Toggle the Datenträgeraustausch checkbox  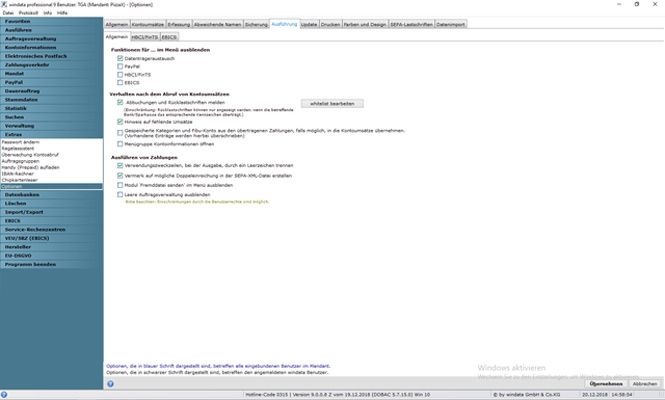120,58
